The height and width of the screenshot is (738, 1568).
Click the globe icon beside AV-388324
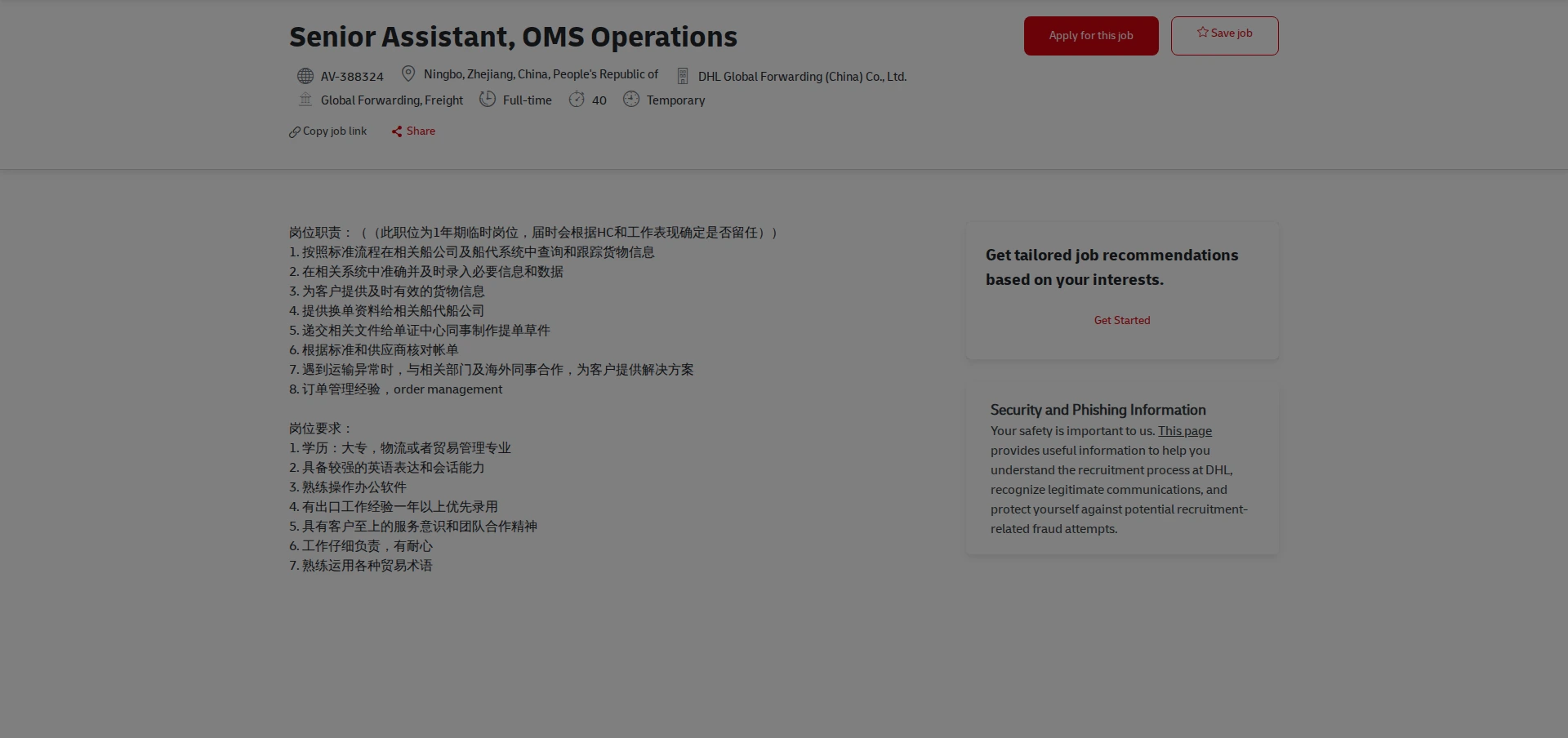click(x=305, y=76)
